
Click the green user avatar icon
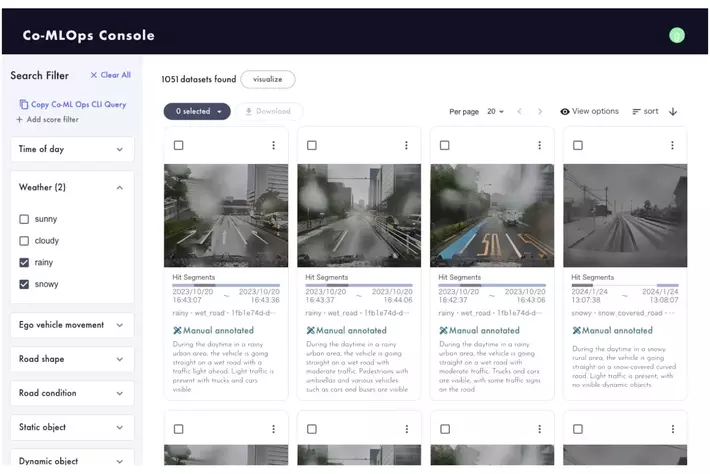tap(677, 35)
